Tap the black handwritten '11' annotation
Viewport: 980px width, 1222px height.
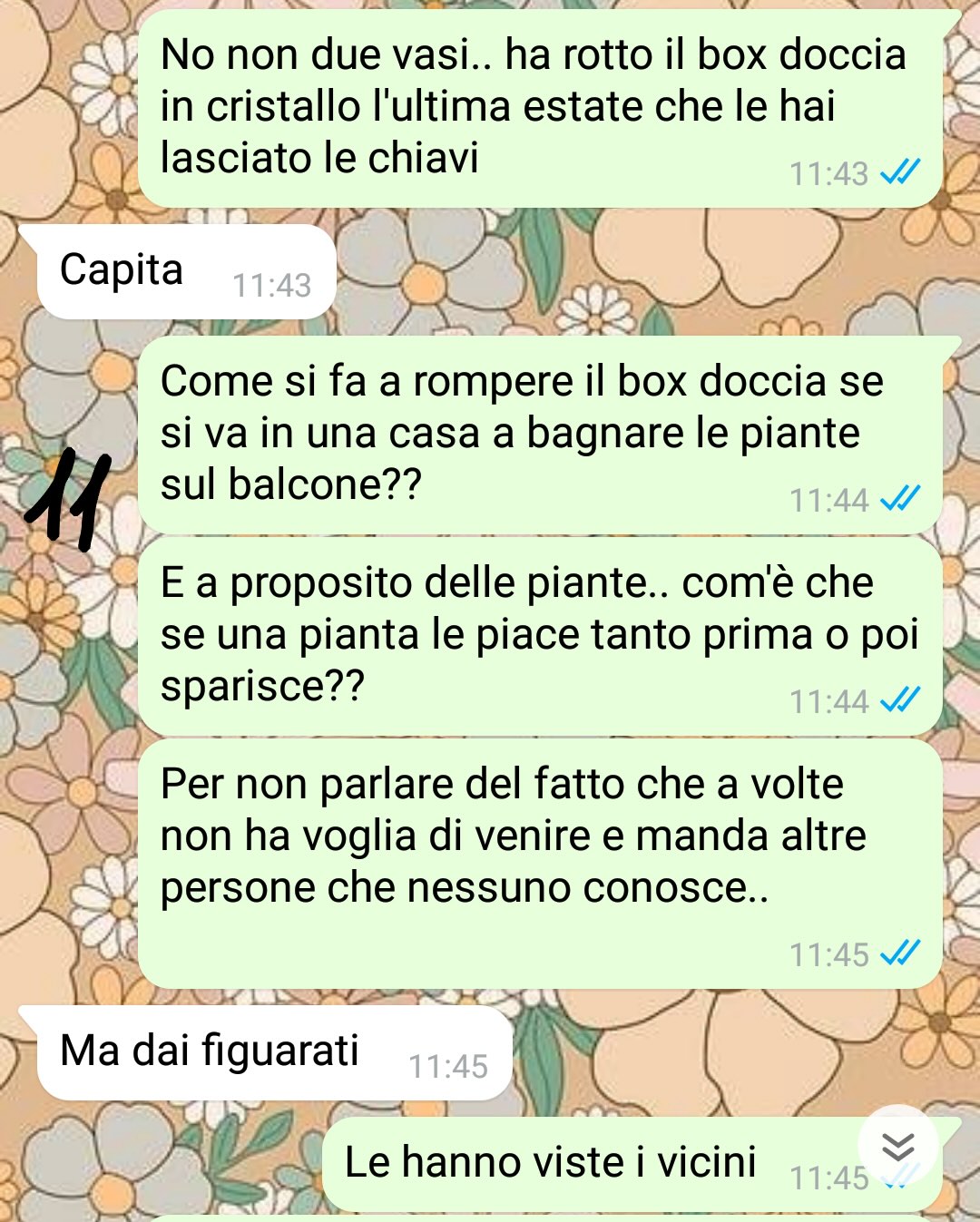(x=68, y=500)
